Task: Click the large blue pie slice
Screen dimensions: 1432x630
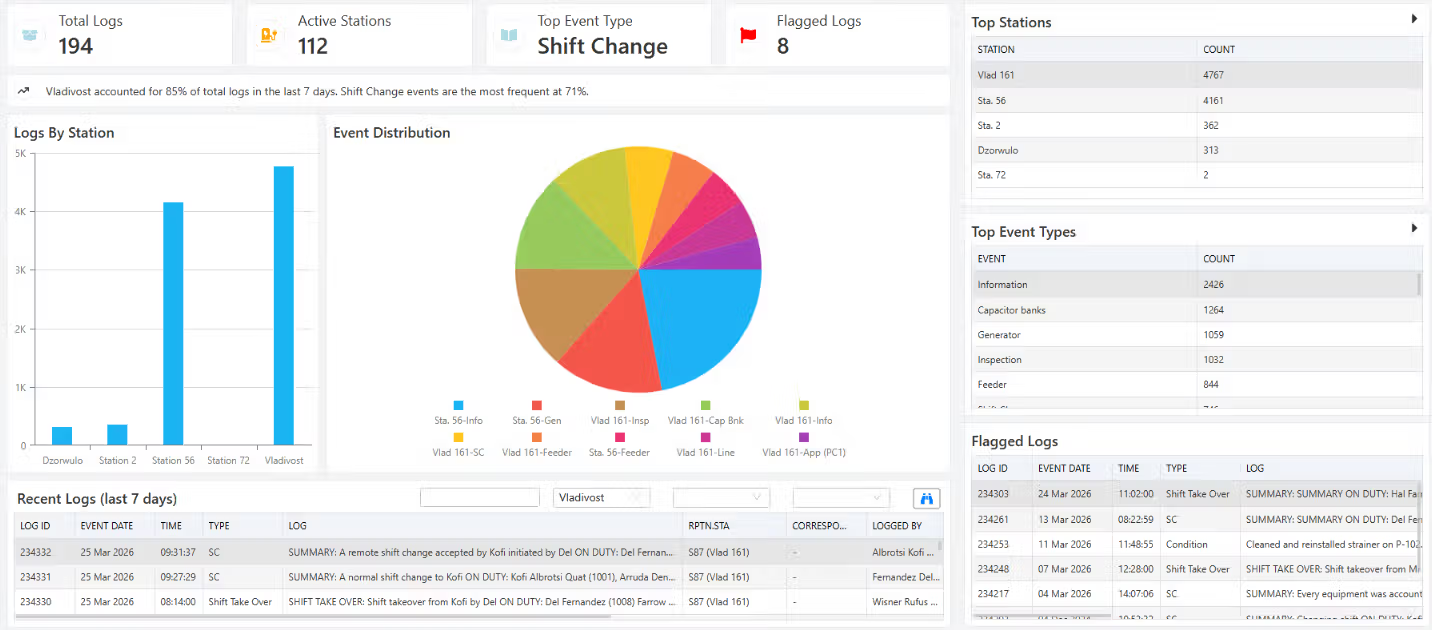Action: (x=700, y=325)
